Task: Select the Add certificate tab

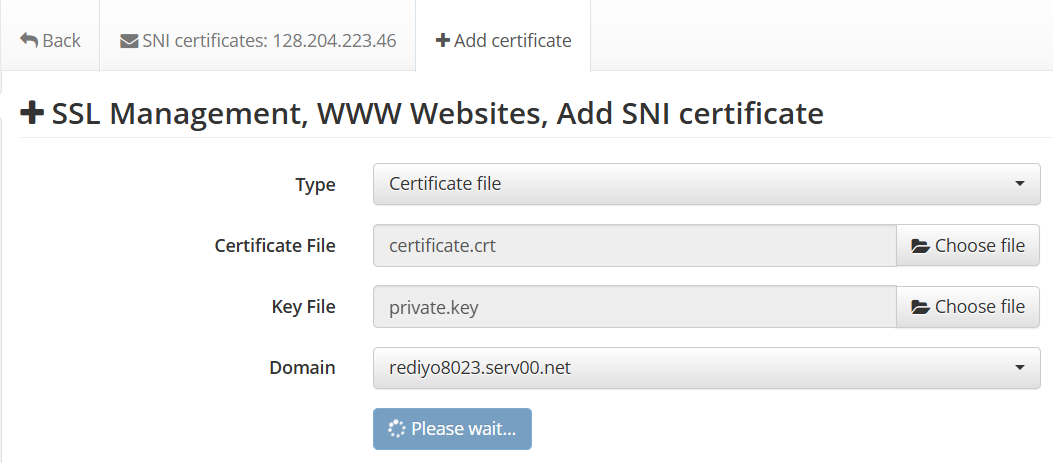Action: point(503,41)
